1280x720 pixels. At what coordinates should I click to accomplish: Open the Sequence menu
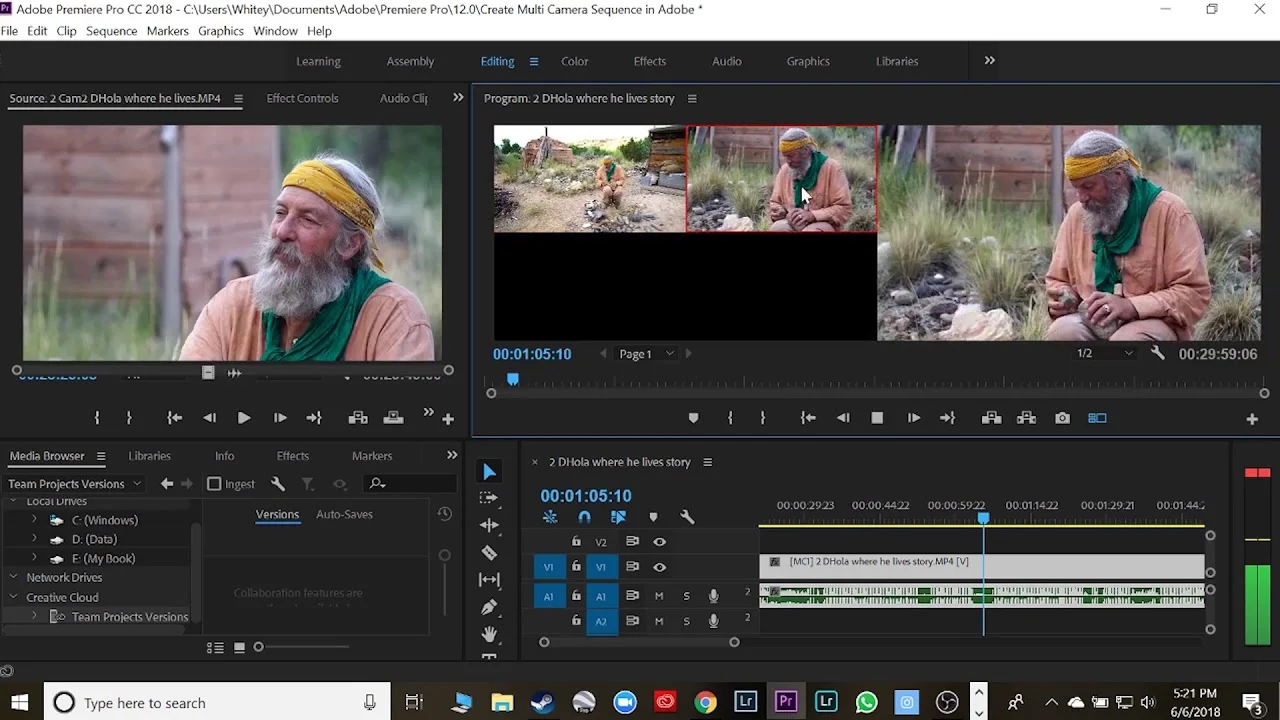pos(111,31)
